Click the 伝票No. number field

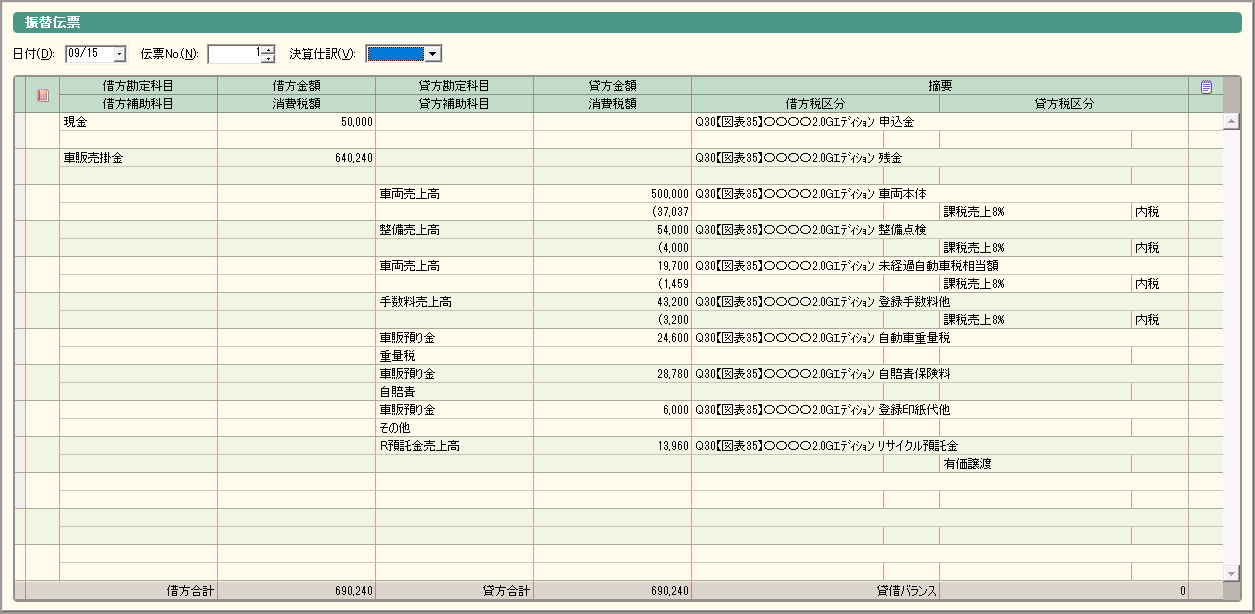pos(234,54)
